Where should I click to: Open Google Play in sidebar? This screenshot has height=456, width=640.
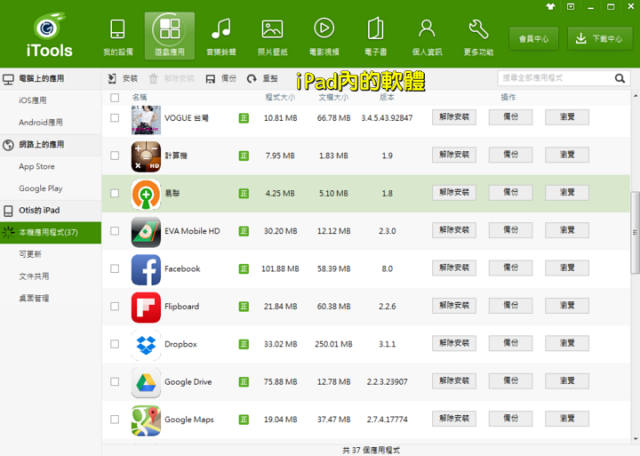51,189
